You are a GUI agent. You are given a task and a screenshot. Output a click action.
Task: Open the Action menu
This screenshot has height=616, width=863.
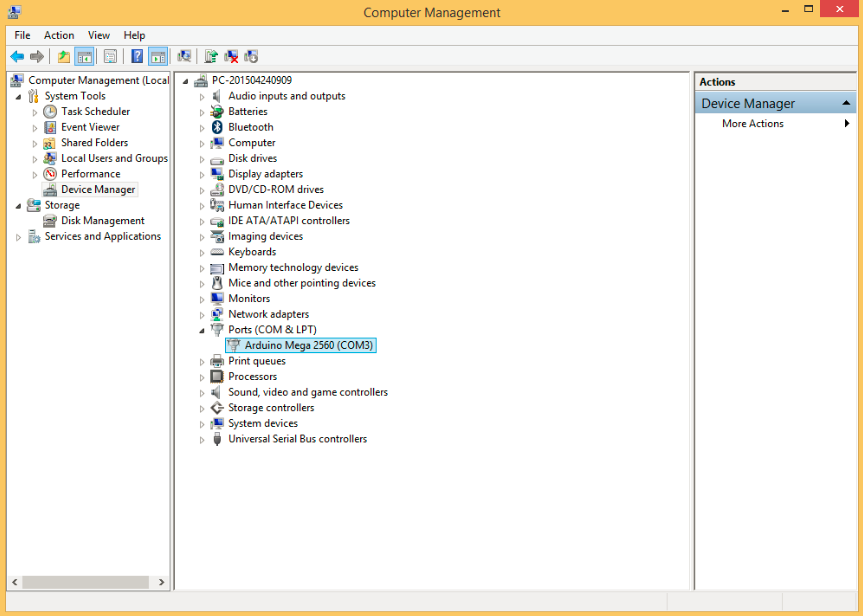point(59,35)
